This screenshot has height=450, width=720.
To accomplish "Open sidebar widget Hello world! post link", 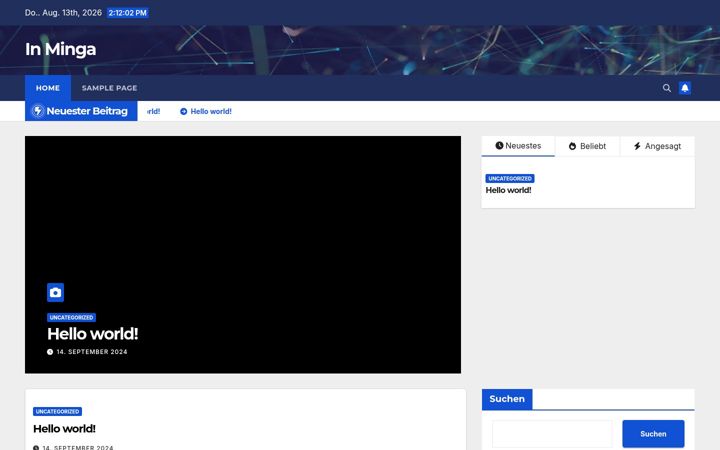I will point(508,190).
